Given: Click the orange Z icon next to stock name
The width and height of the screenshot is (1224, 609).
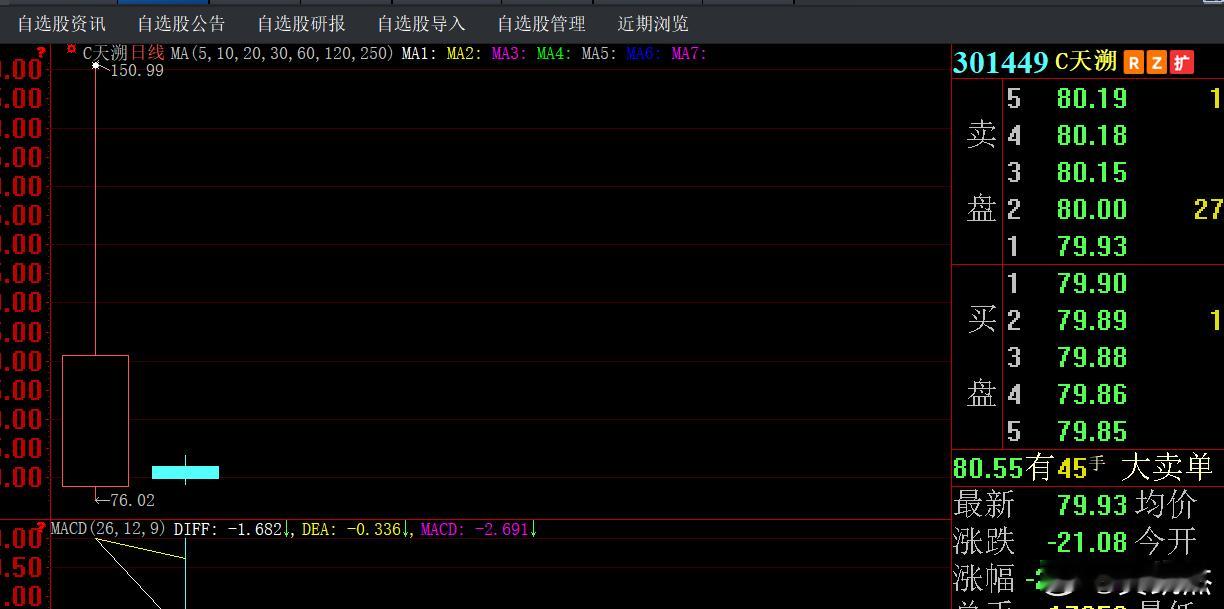Looking at the screenshot, I should click(1157, 62).
